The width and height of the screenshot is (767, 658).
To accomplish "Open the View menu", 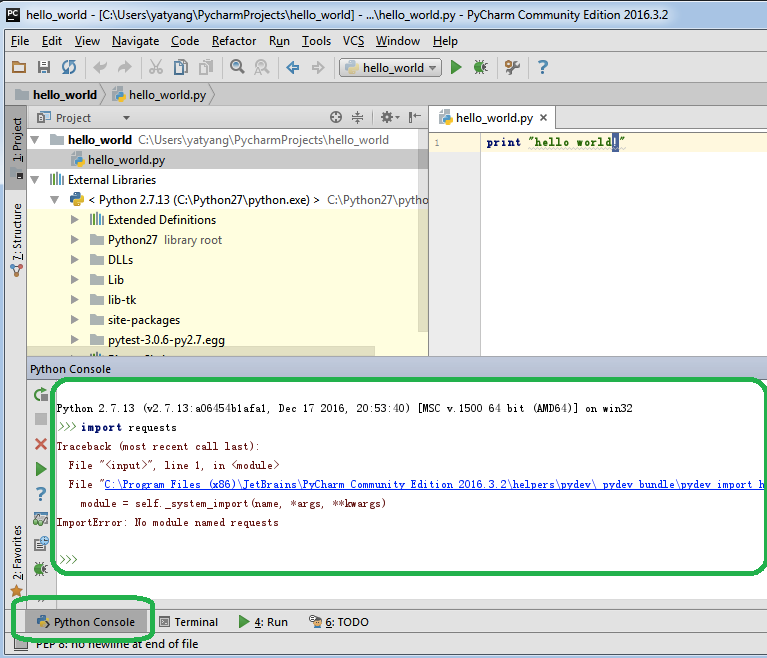I will point(87,41).
